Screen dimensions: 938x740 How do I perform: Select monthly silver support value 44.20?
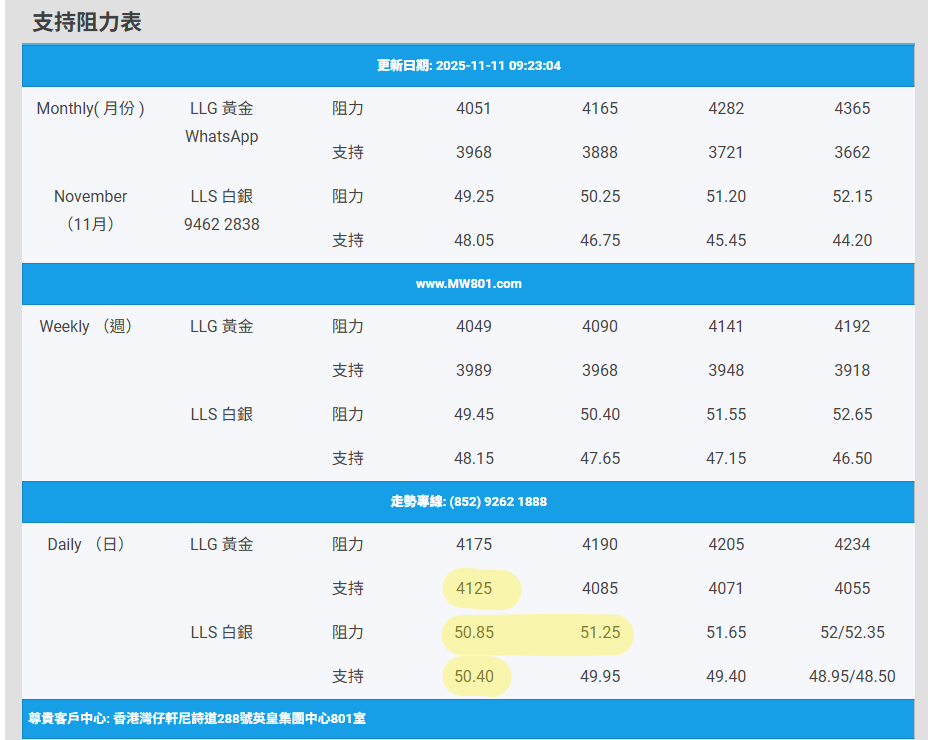(x=852, y=241)
